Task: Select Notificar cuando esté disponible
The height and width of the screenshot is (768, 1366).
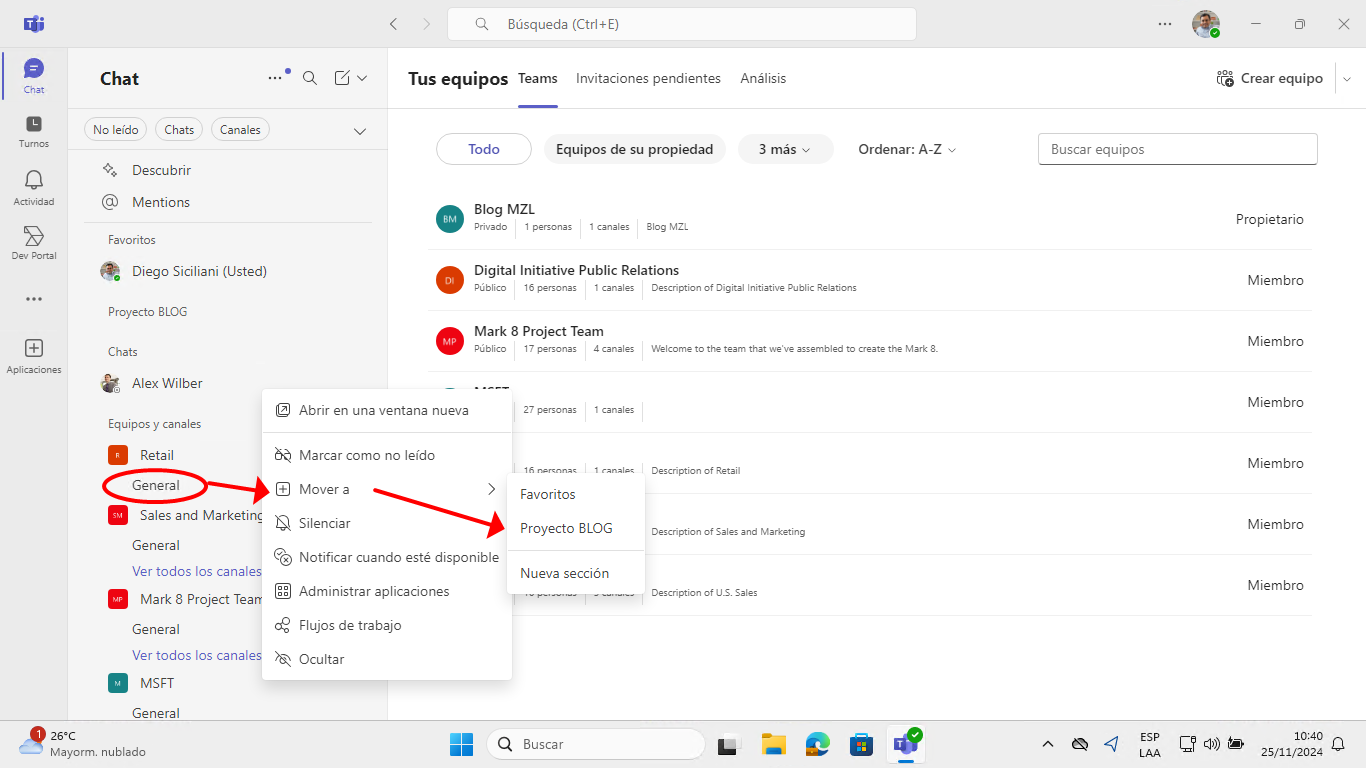Action: point(387,557)
